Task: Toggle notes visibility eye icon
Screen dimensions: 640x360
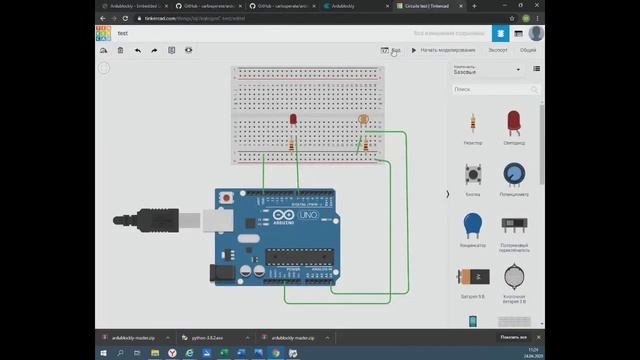Action: (x=189, y=50)
